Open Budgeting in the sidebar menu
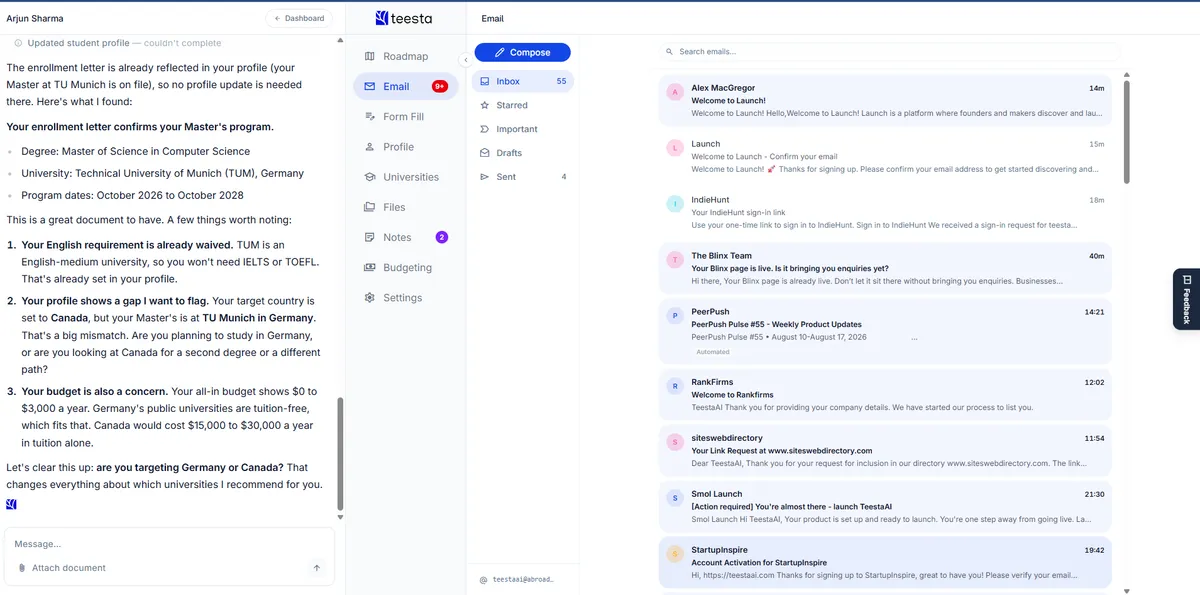Viewport: 1200px width, 595px height. [x=405, y=268]
